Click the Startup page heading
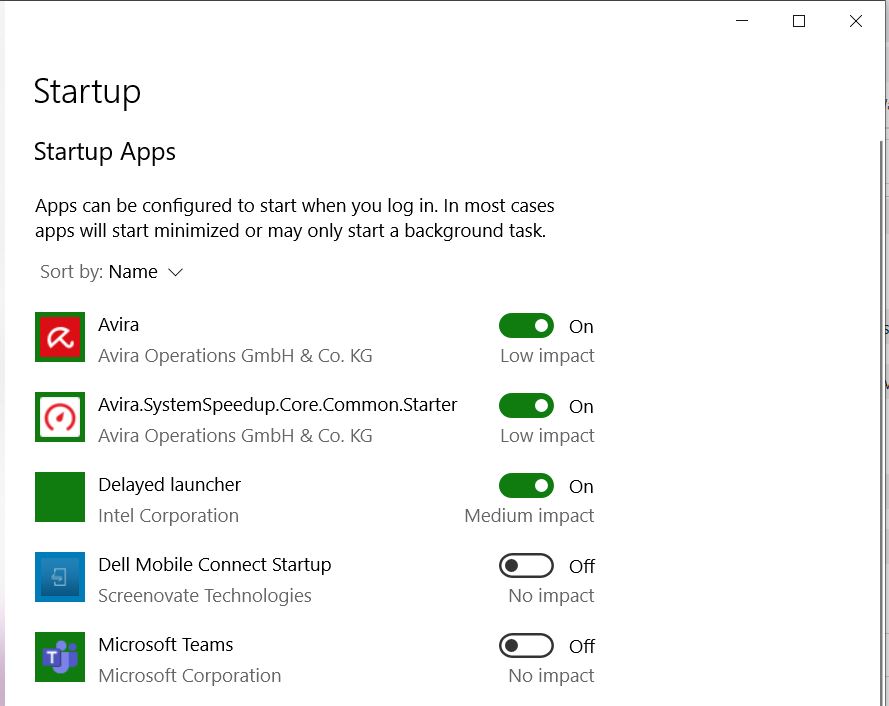Screen dimensions: 889x706 pos(87,91)
